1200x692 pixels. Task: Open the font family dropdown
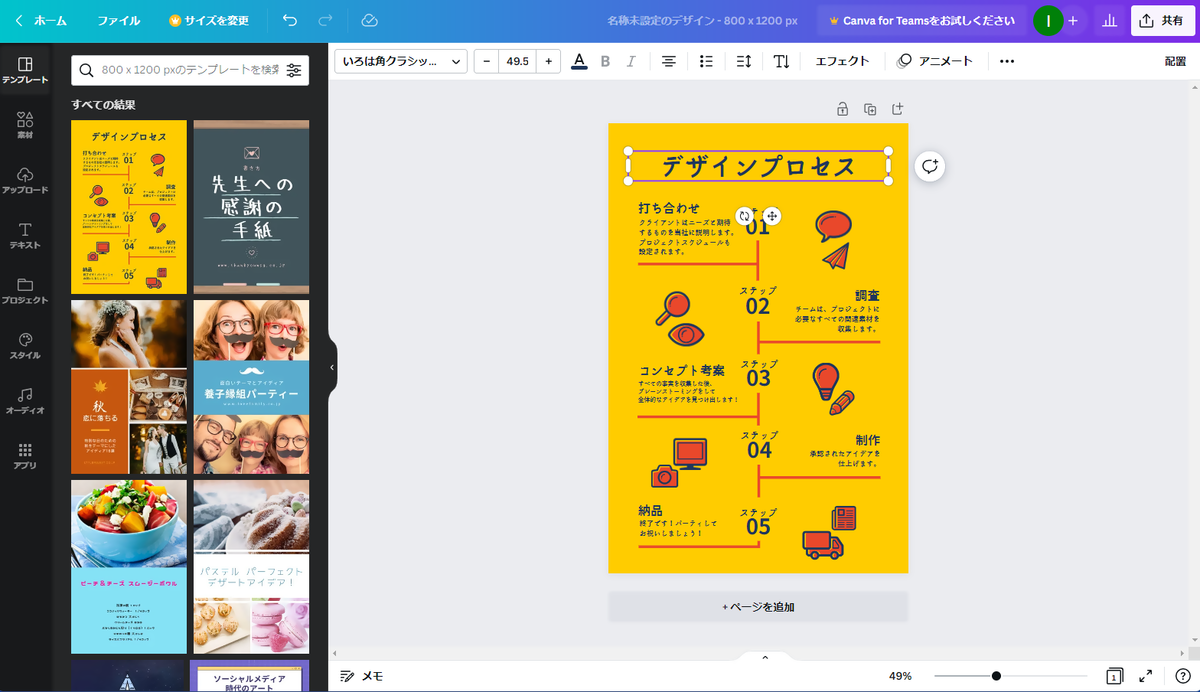tap(401, 61)
